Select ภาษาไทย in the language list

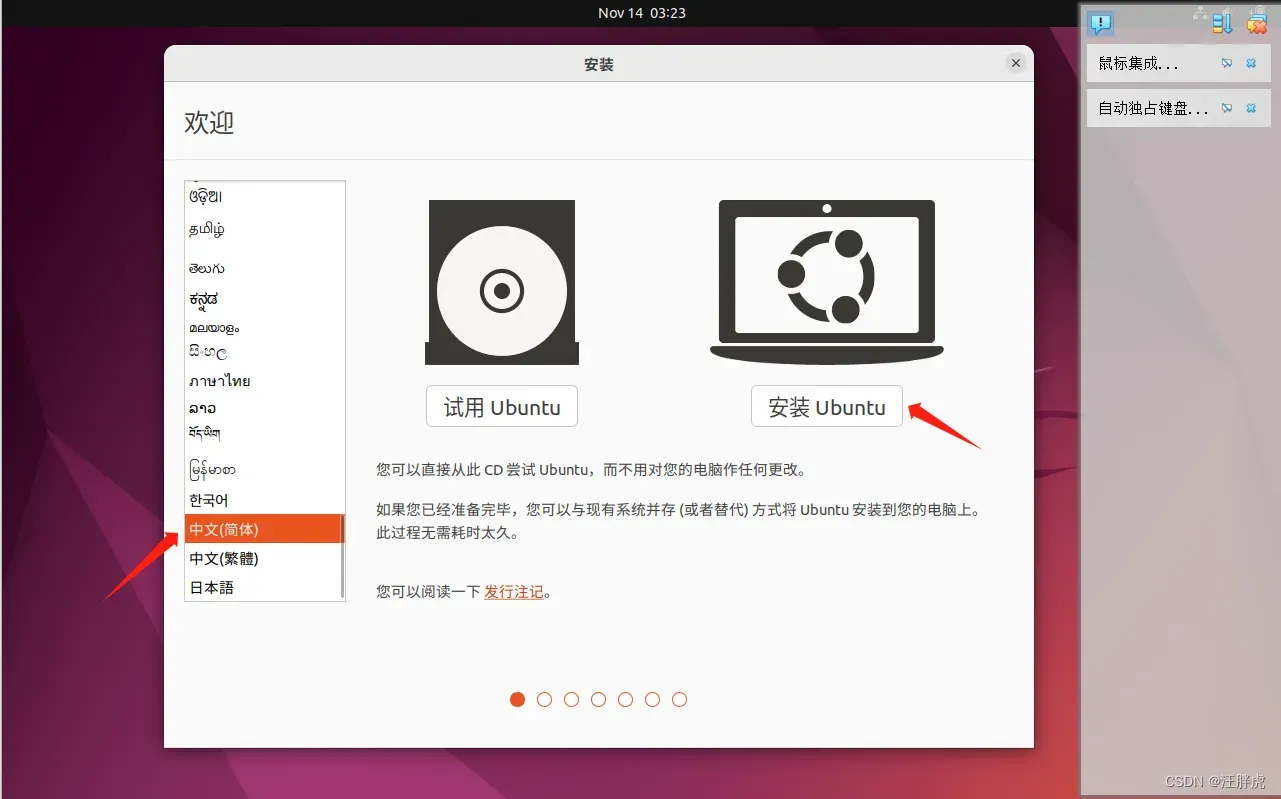[264, 380]
